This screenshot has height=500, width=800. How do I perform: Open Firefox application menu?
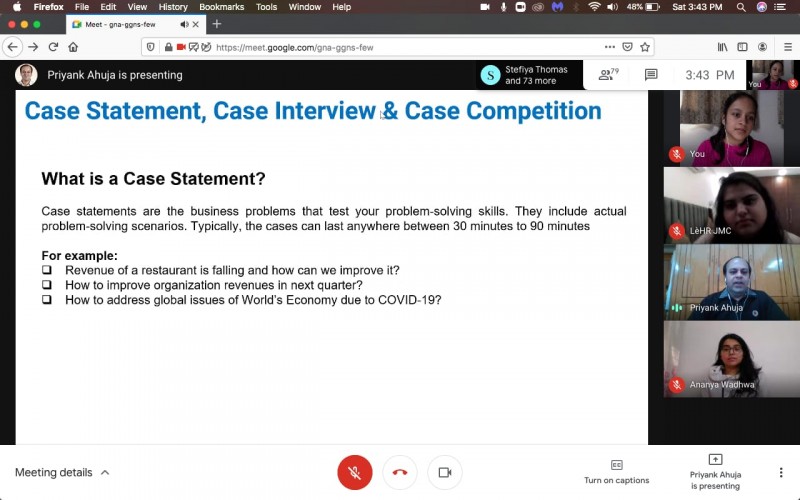coord(48,7)
